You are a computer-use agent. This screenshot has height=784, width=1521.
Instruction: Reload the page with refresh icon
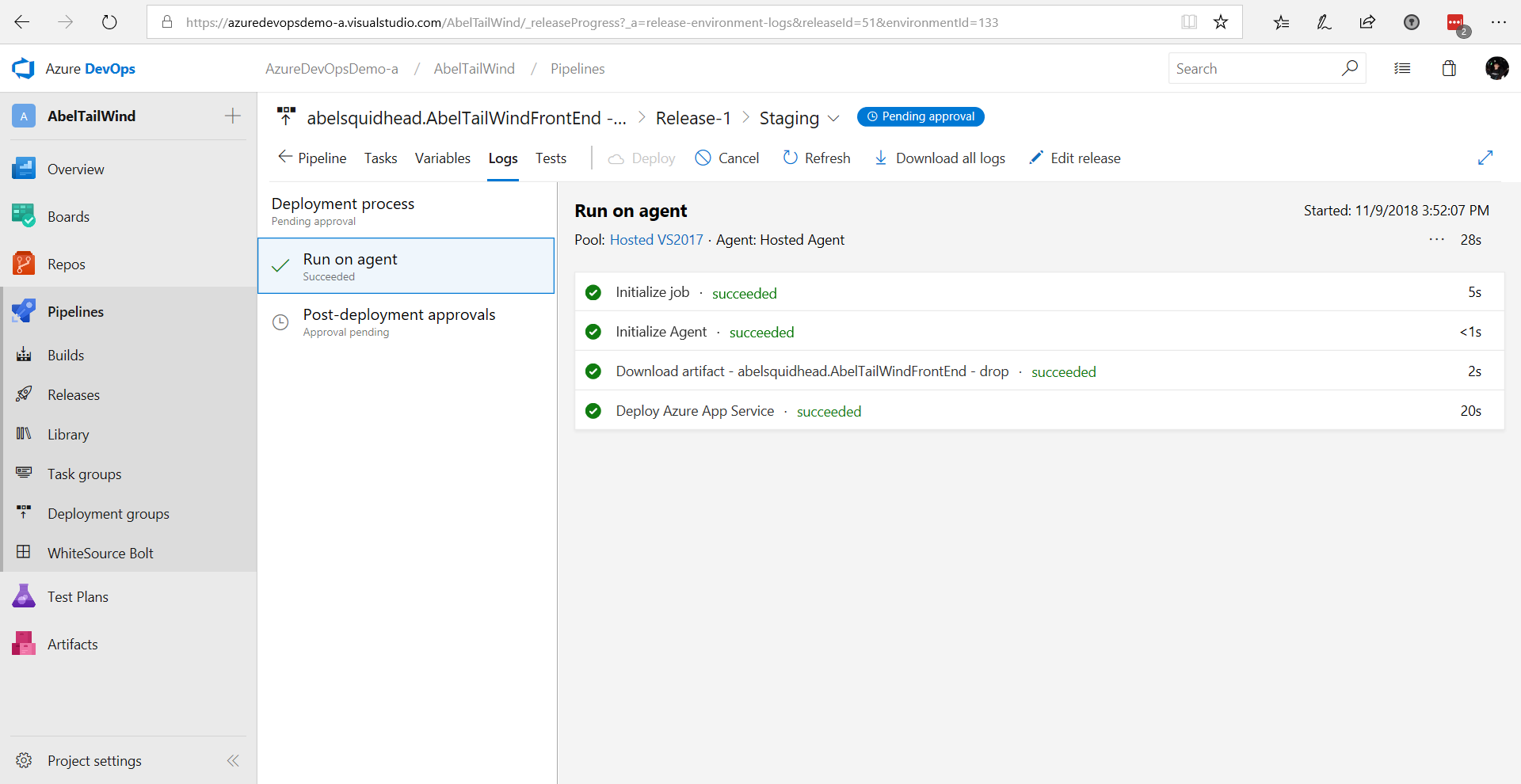[109, 22]
